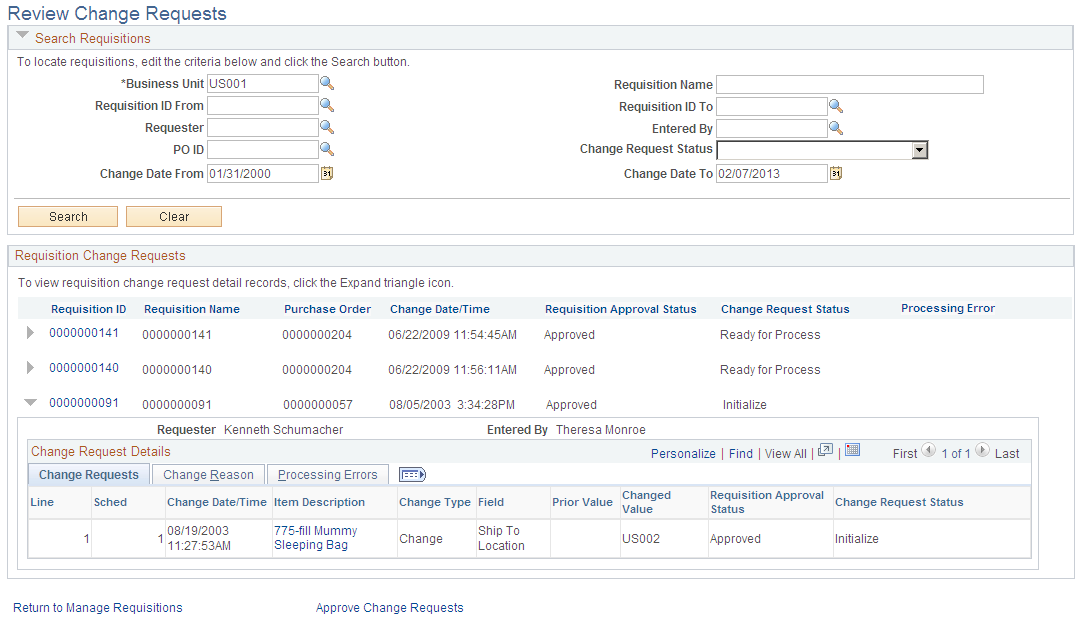Open the Change Date To calendar picker
The width and height of the screenshot is (1082, 625).
click(x=836, y=173)
